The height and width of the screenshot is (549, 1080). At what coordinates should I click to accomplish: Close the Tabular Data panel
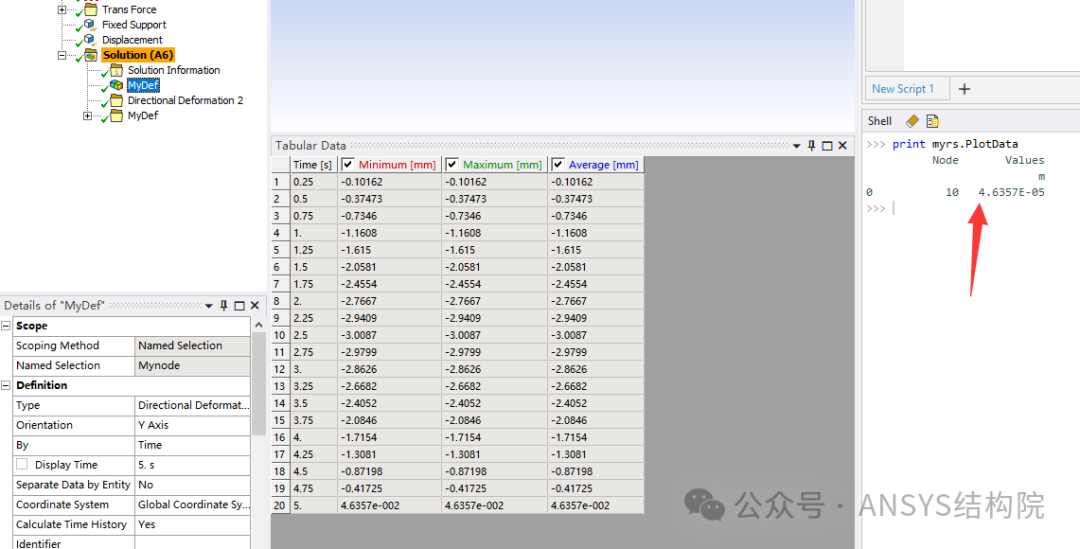coord(842,145)
